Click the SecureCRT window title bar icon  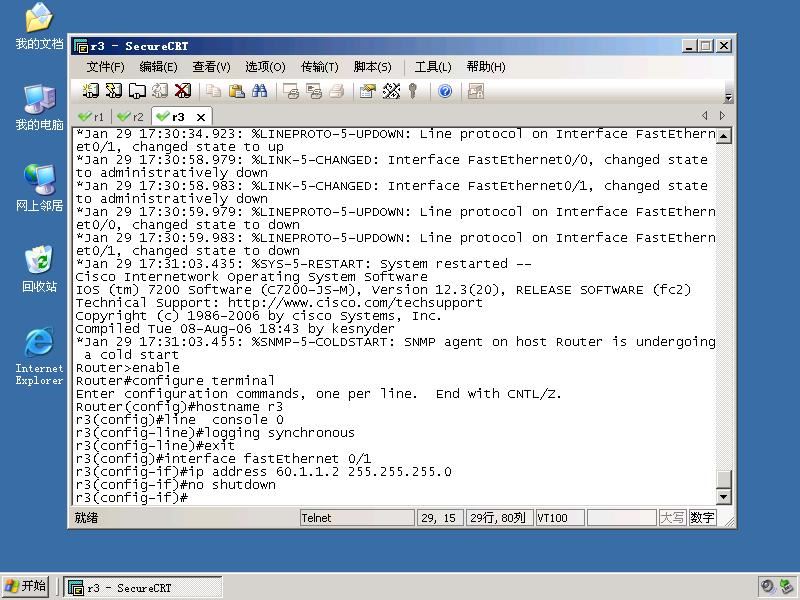[x=81, y=46]
